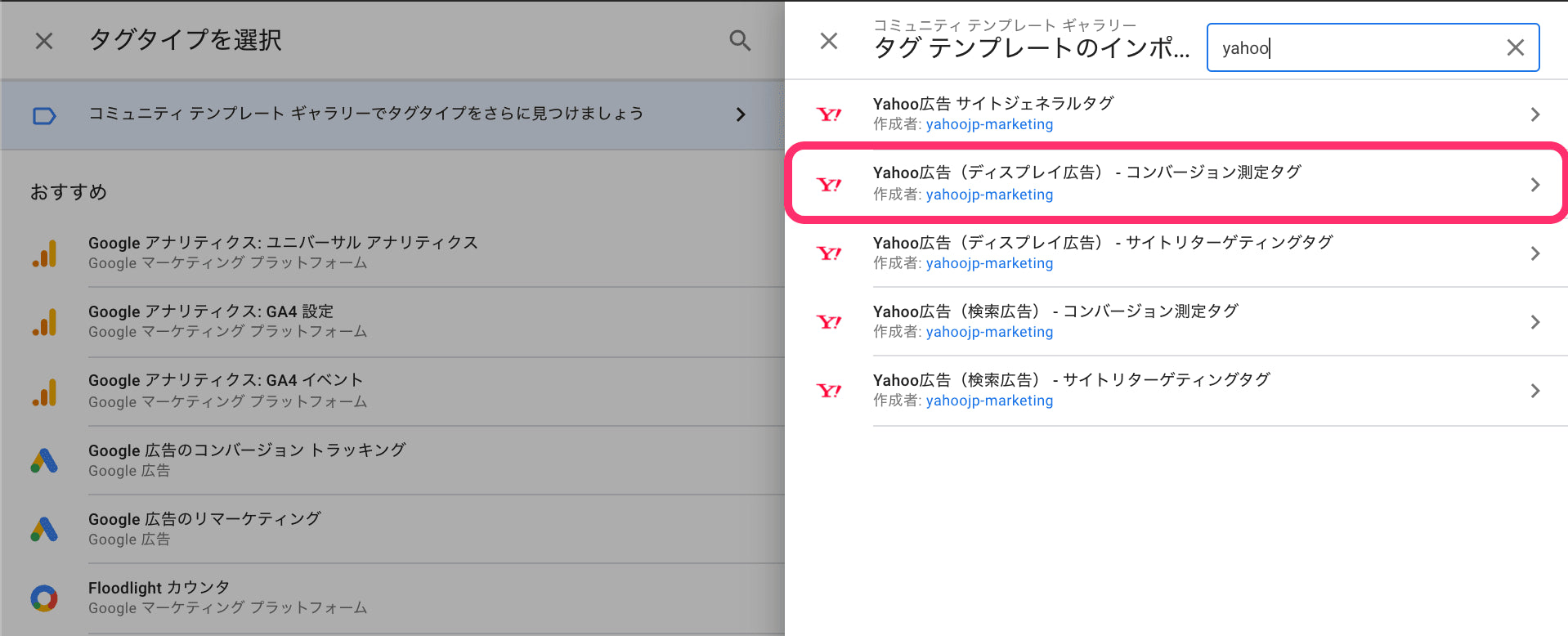Viewport: 1568px width, 636px height.
Task: Click the analytics icon for GA4 設定
Action: [44, 322]
